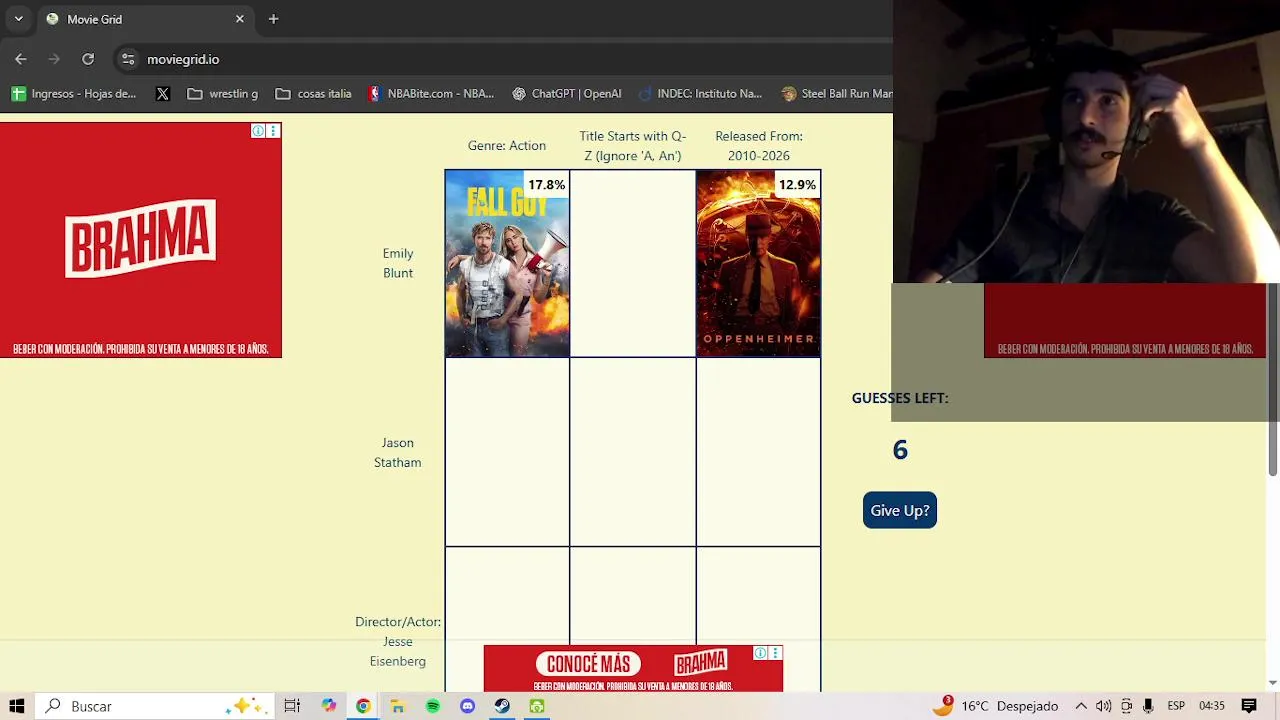
Task: Focus the moviegrid.io address bar
Action: 500,59
